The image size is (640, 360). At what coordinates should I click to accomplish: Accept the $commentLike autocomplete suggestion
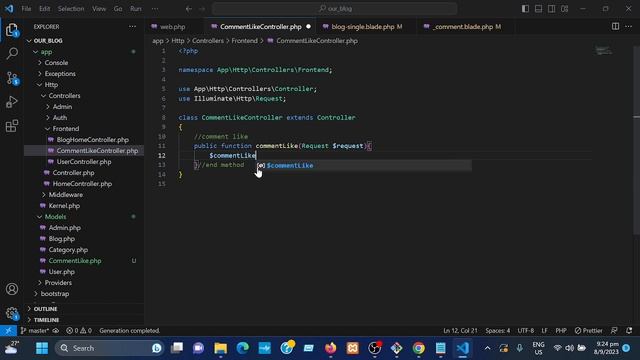[x=364, y=165]
